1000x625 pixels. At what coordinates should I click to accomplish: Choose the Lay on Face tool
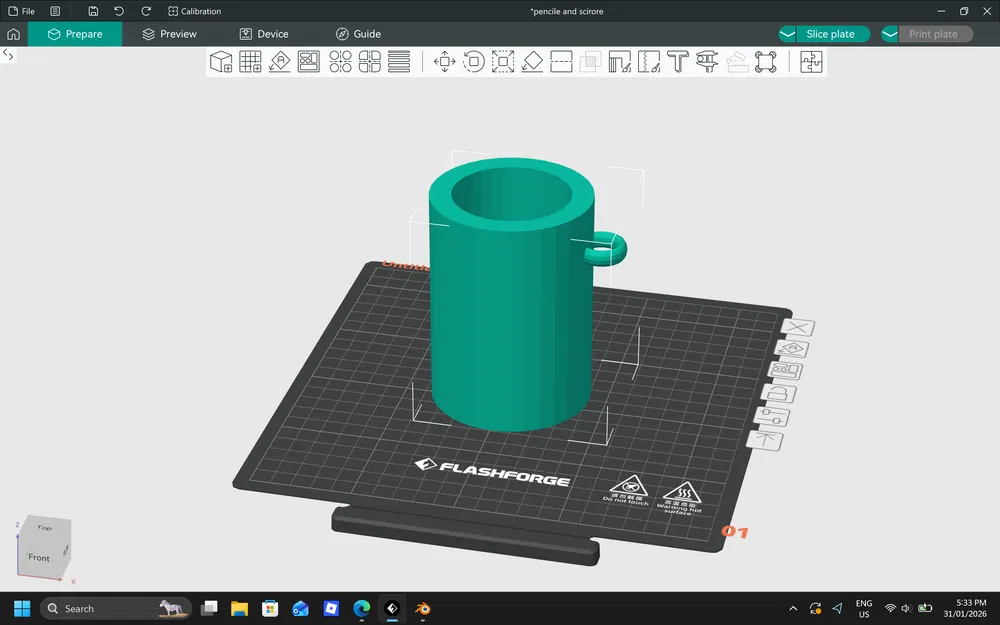point(532,62)
